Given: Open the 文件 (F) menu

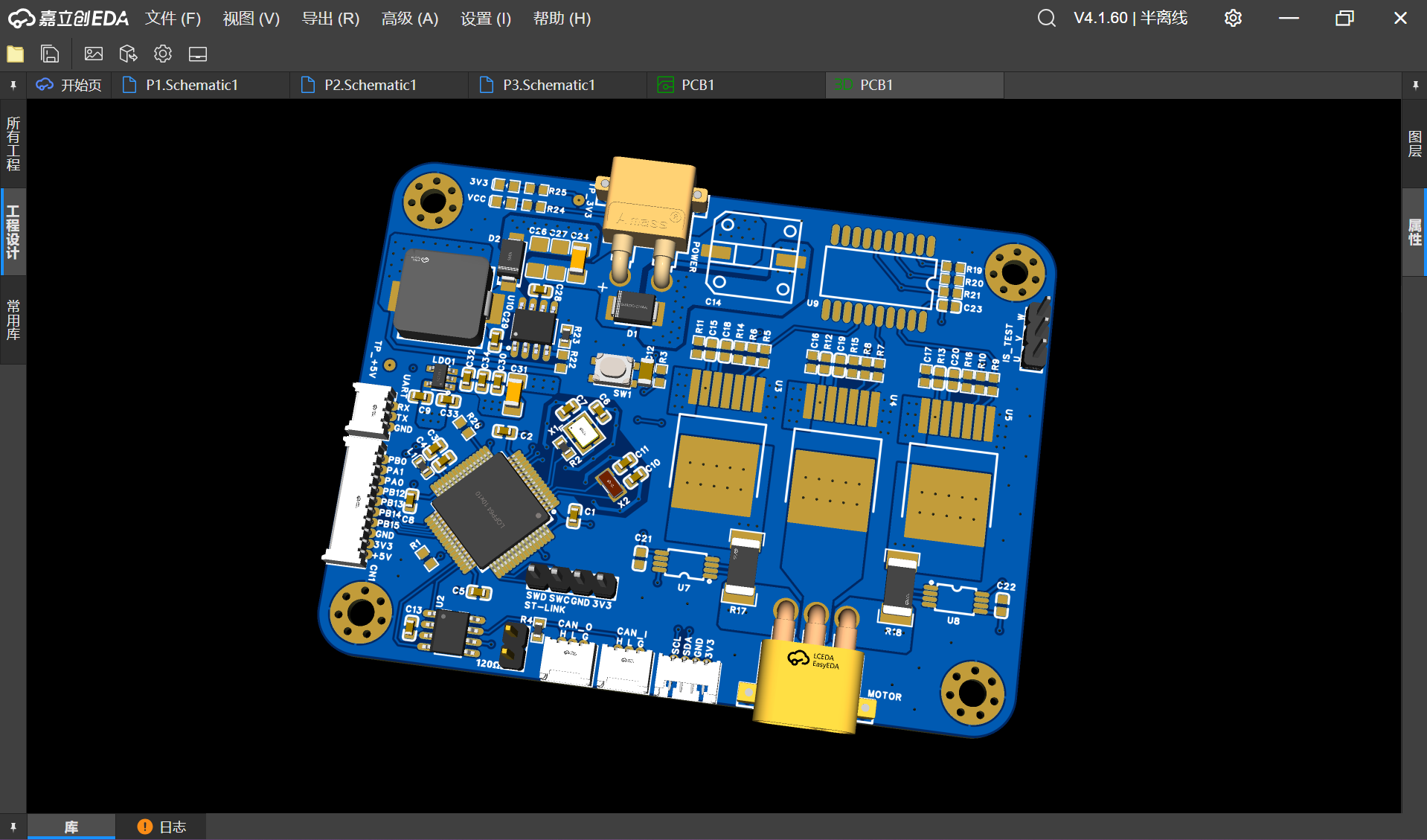Looking at the screenshot, I should [173, 18].
